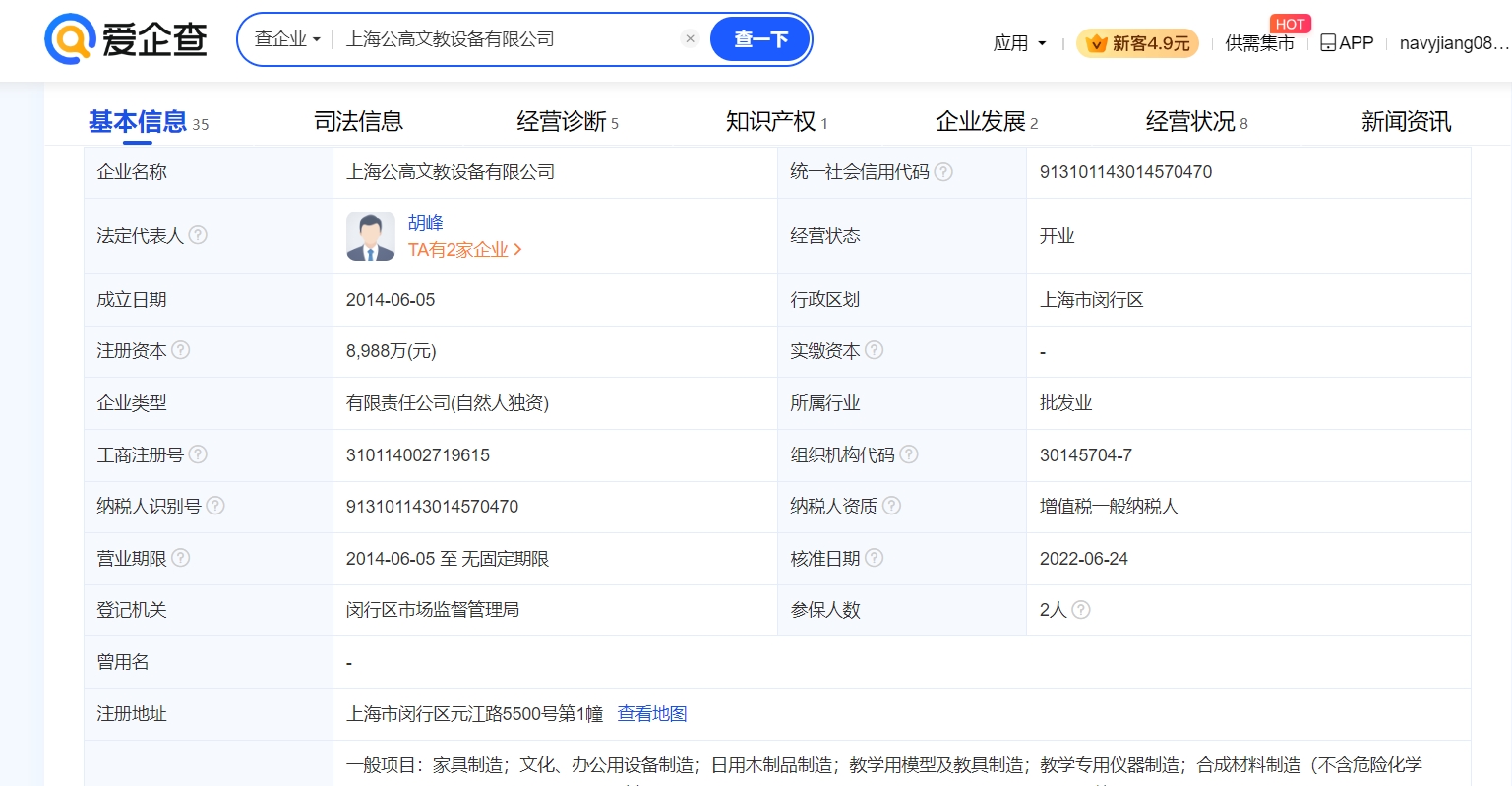Click the 上海市闵行区 district value
Image resolution: width=1512 pixels, height=786 pixels.
pyautogui.click(x=1092, y=300)
